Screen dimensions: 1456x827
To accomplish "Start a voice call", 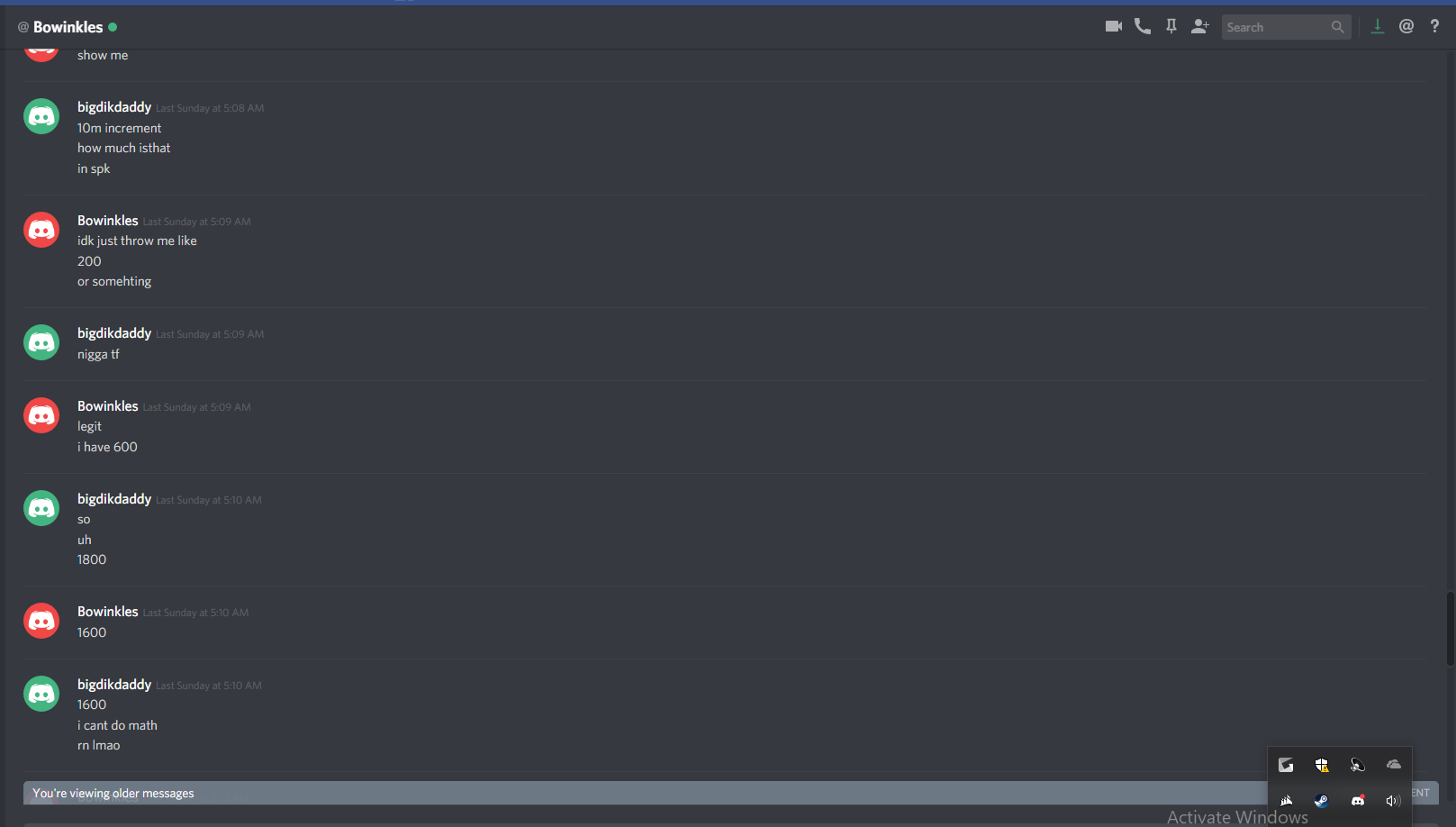I will [1143, 26].
